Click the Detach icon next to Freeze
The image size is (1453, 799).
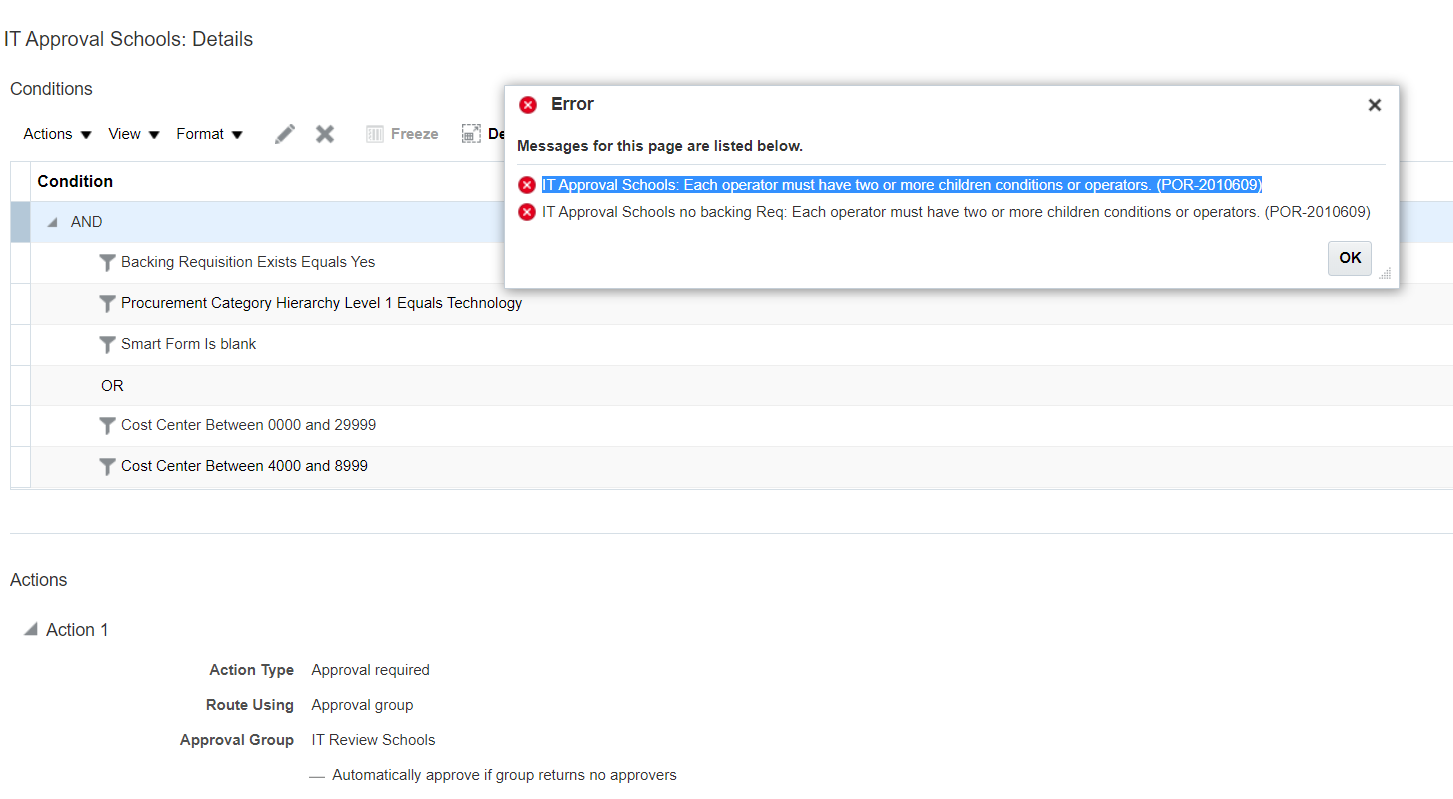471,133
